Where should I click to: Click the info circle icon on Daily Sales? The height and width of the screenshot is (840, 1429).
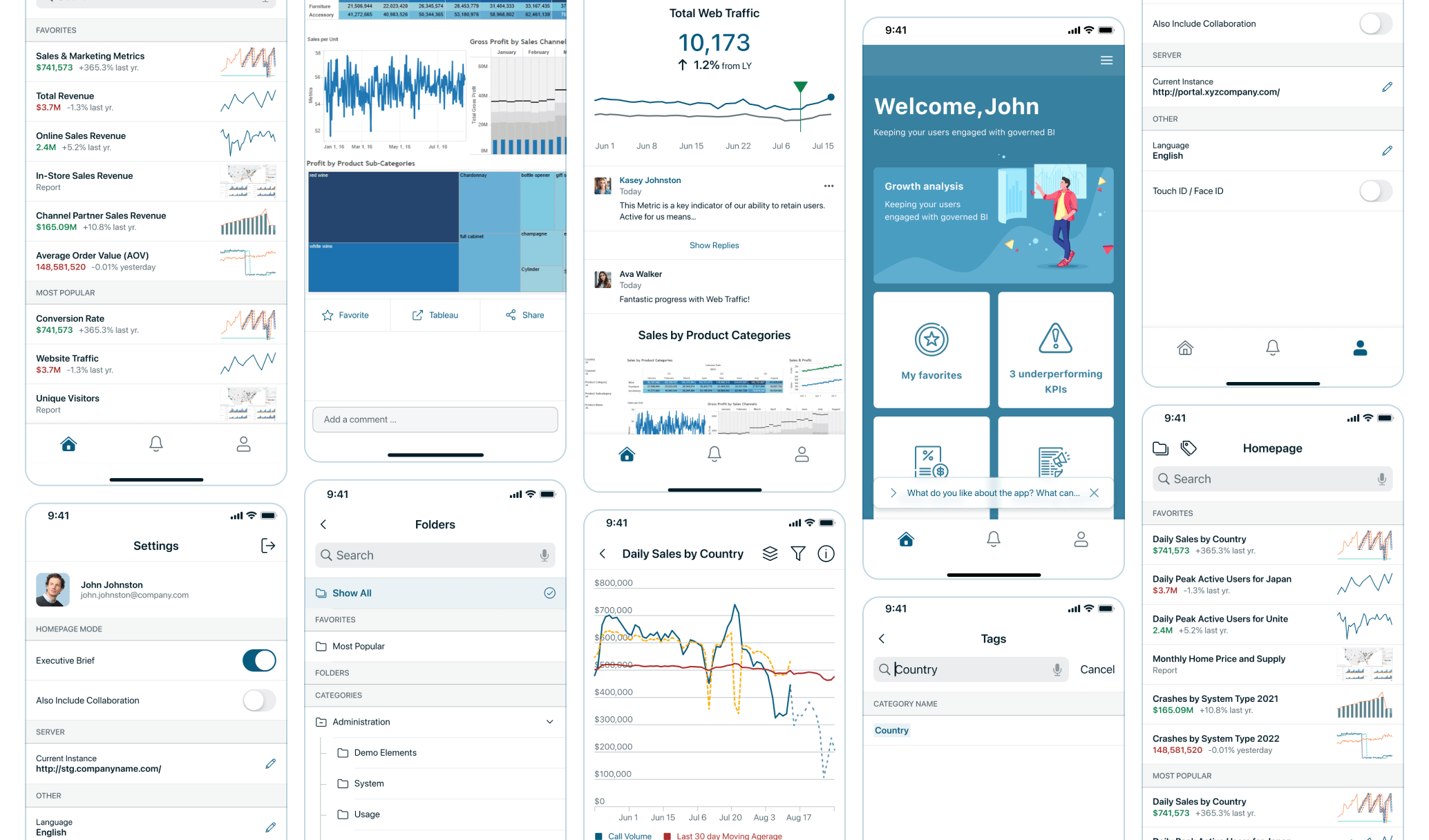click(826, 552)
